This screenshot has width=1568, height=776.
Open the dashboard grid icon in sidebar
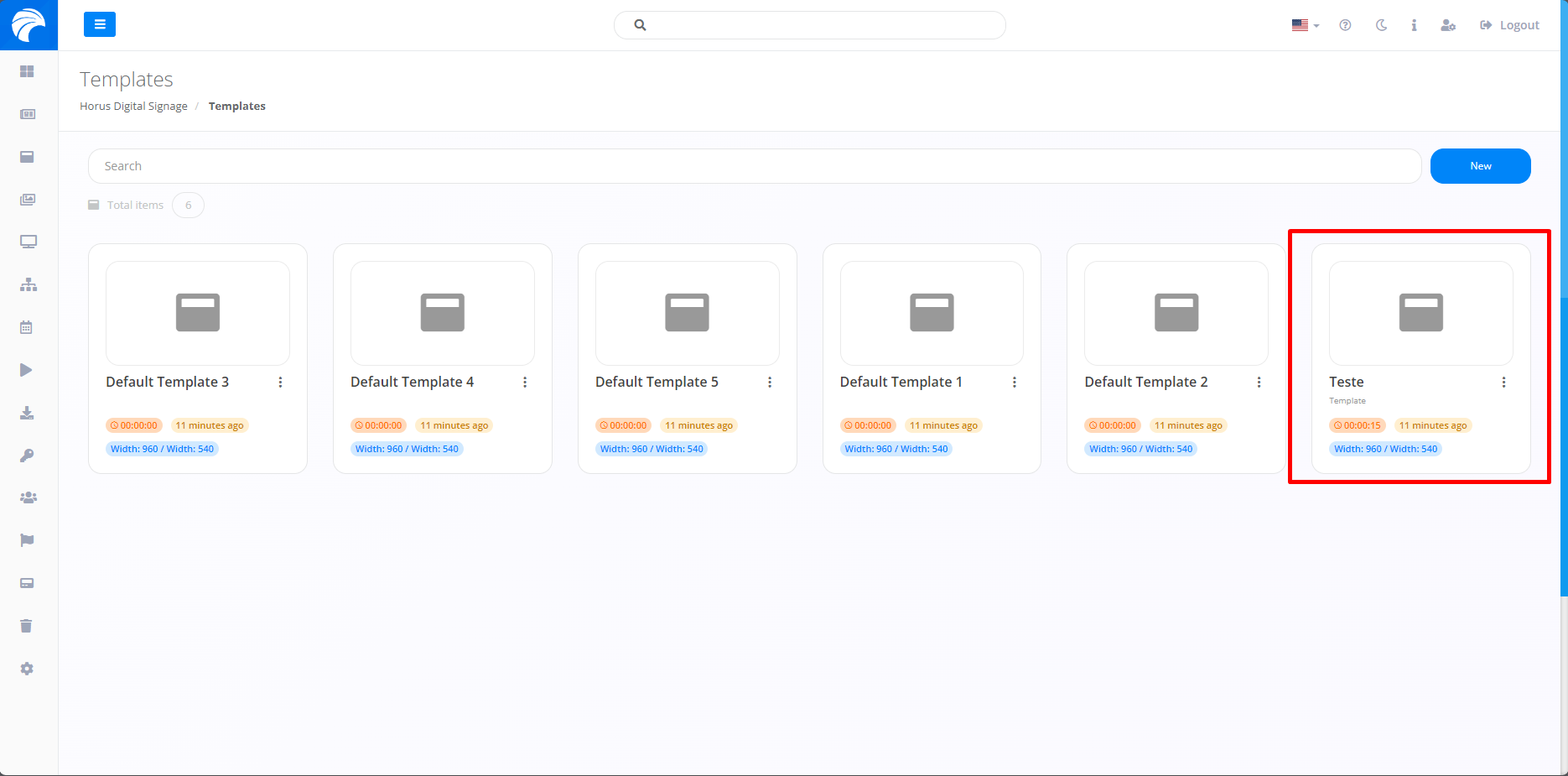pyautogui.click(x=28, y=71)
